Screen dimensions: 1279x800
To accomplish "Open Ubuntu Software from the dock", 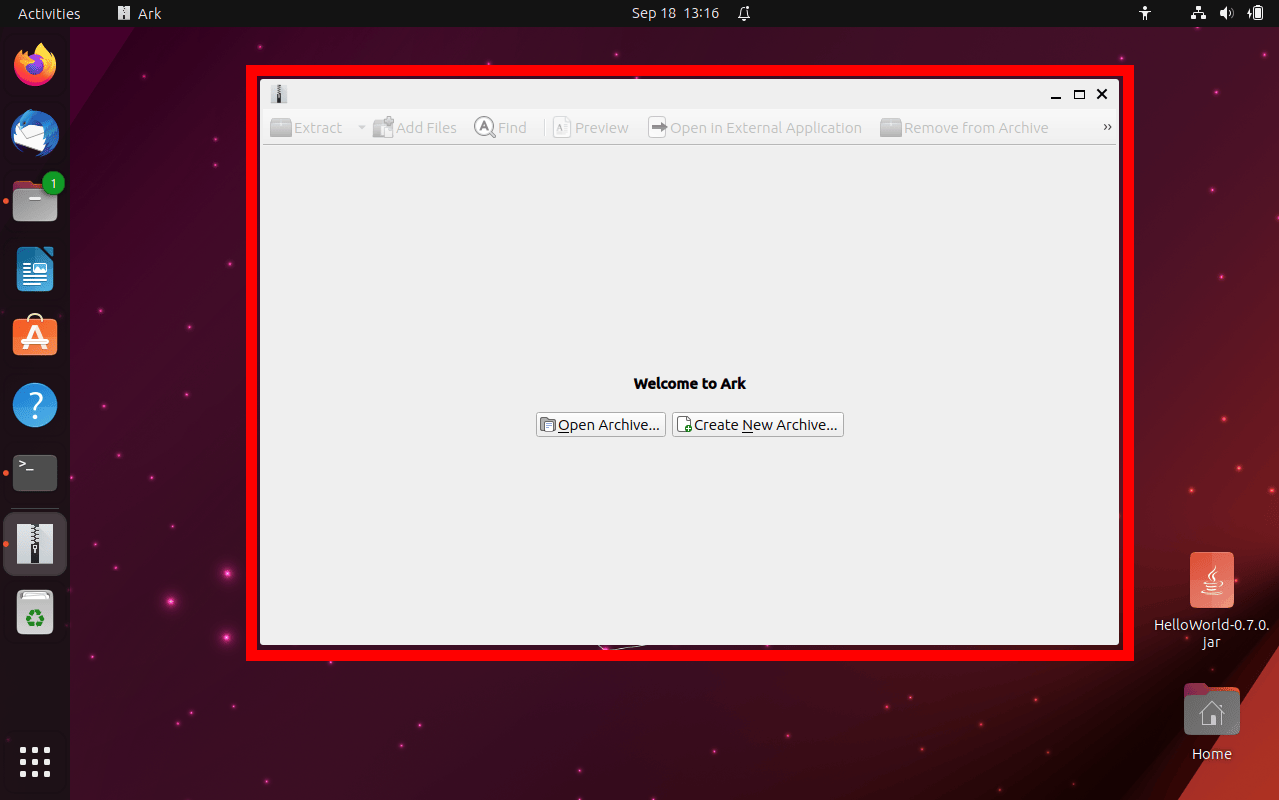I will (35, 337).
